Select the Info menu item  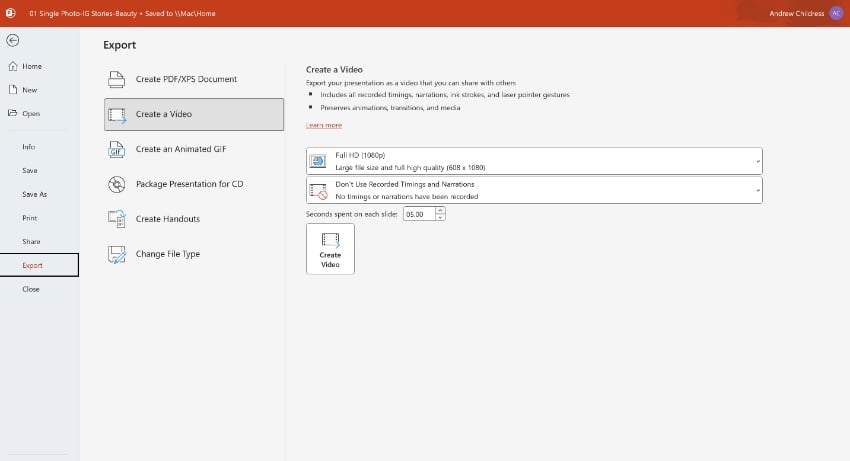(x=28, y=147)
